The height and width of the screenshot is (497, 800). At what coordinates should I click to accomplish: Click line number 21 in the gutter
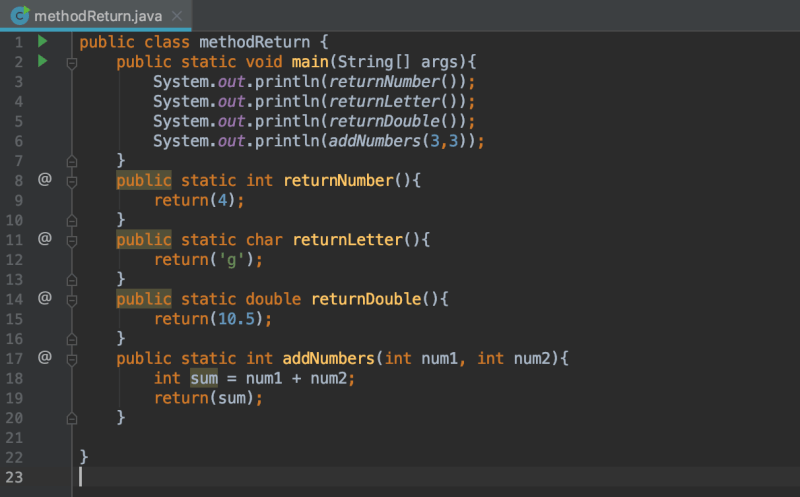click(14, 438)
